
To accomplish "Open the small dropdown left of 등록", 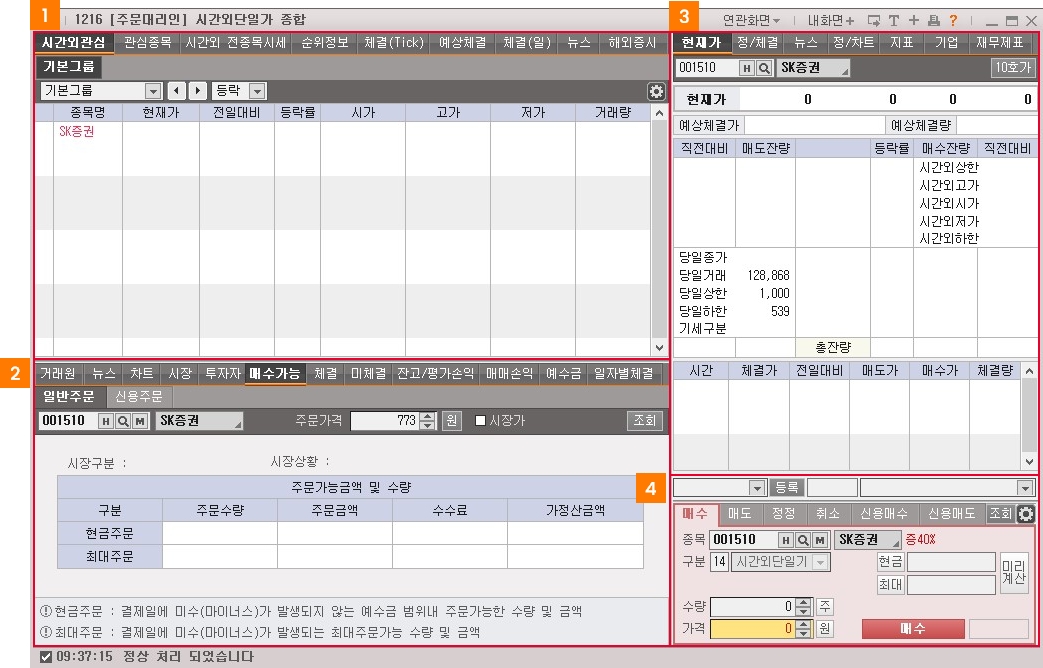I will [757, 488].
